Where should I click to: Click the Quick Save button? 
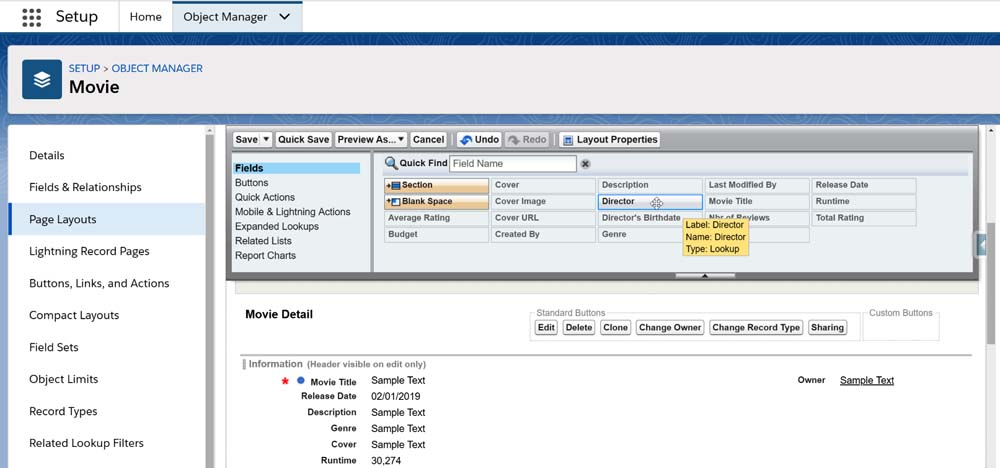click(303, 140)
